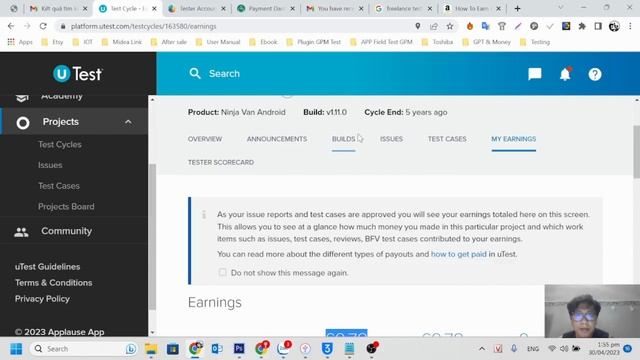The image size is (640, 360).
Task: Open Outlook from taskbar
Action: (217, 349)
